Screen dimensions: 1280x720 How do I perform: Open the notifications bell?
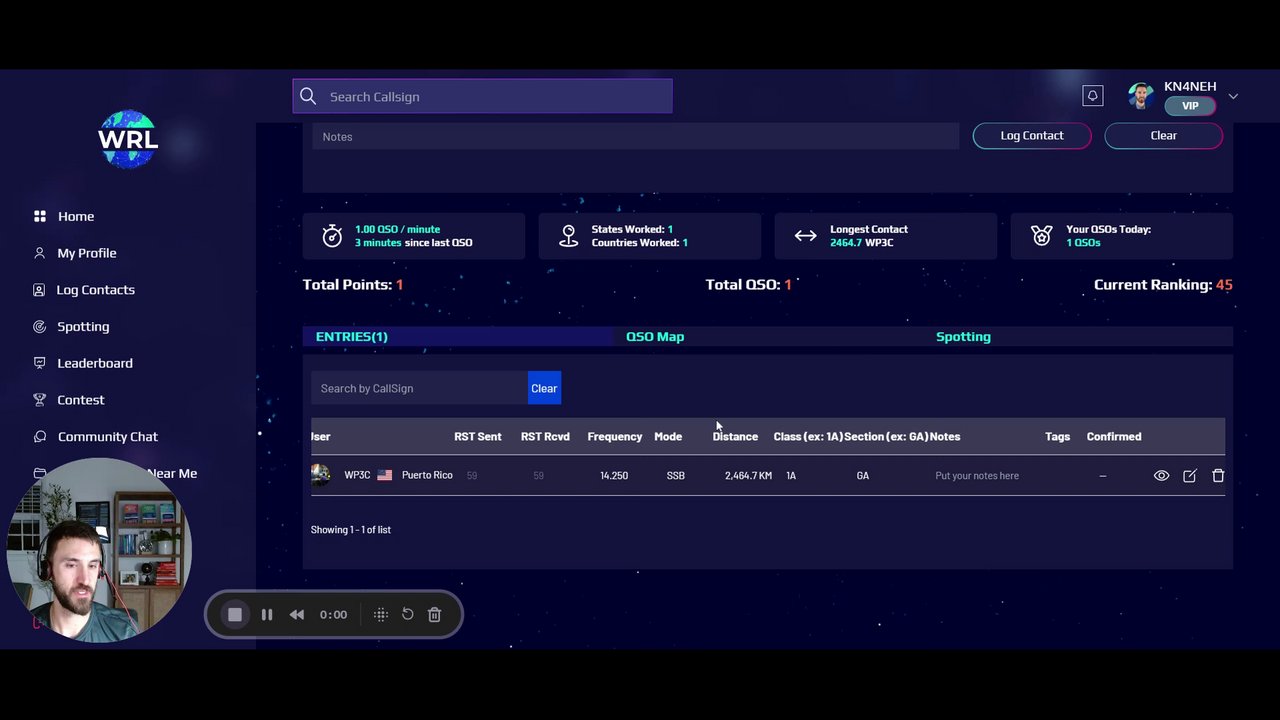[1093, 95]
